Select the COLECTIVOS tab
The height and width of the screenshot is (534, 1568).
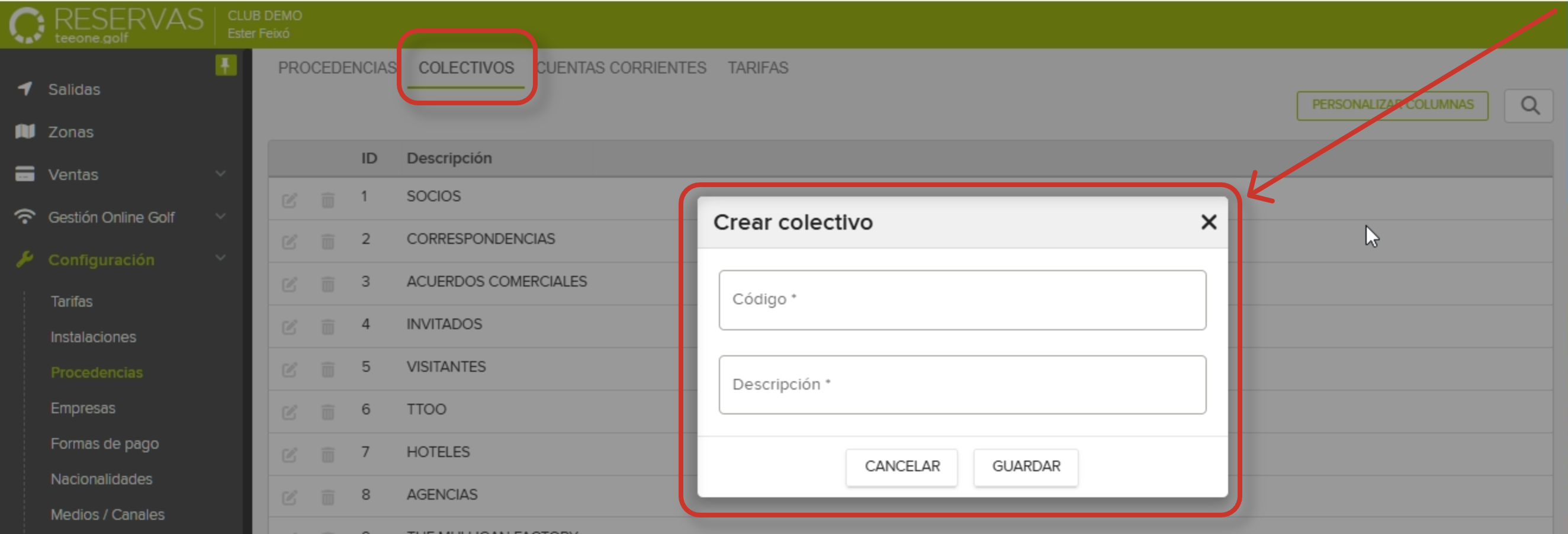pos(466,67)
